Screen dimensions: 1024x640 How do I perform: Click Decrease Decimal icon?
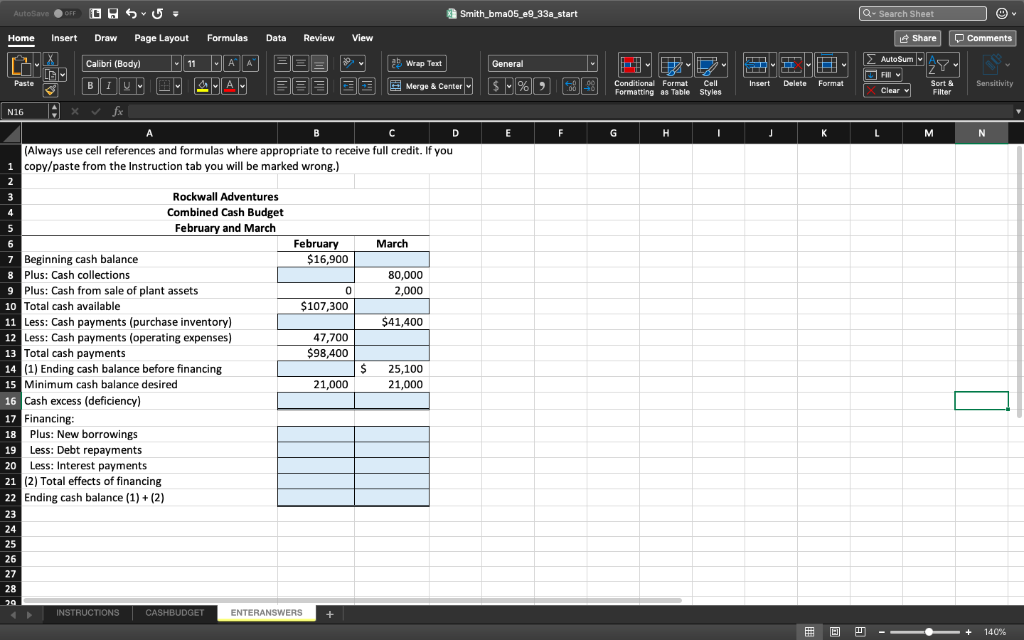tap(589, 86)
